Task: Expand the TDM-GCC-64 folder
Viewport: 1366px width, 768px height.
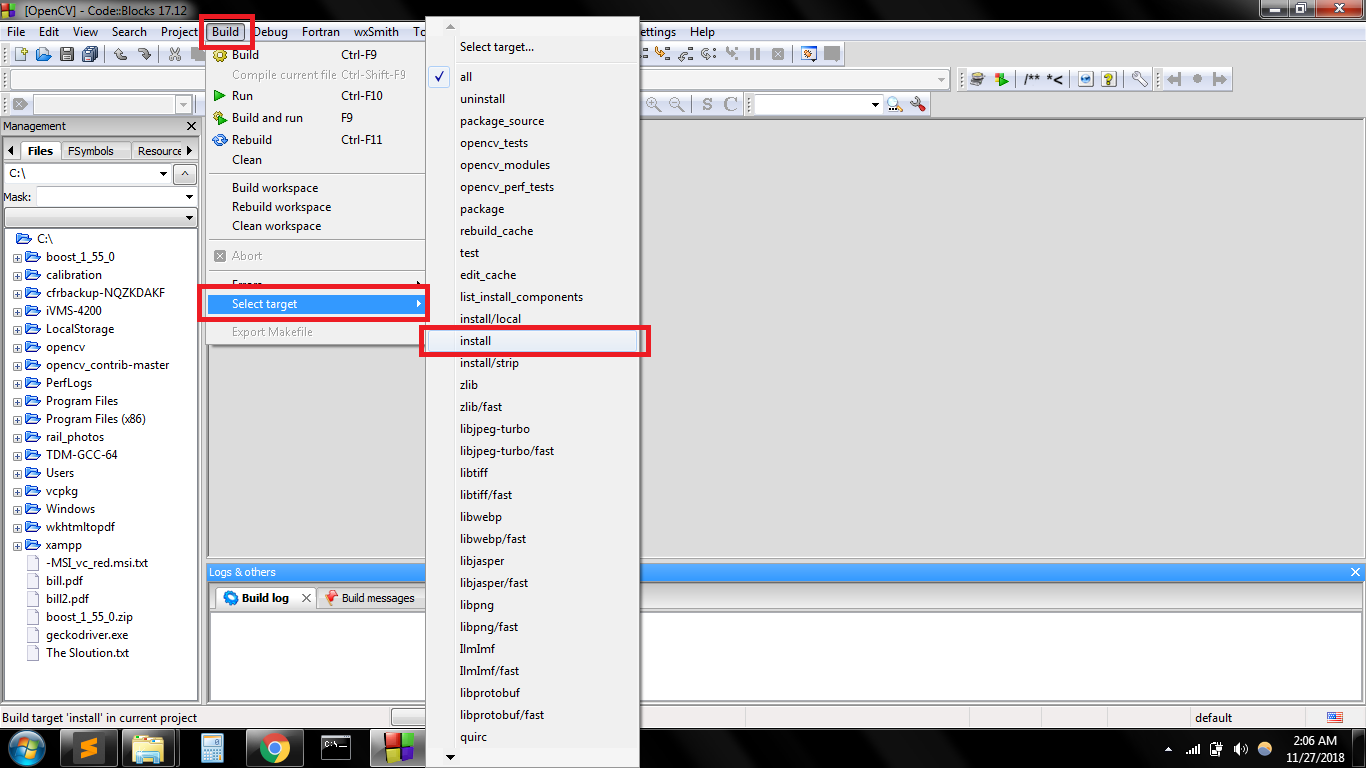Action: click(17, 455)
